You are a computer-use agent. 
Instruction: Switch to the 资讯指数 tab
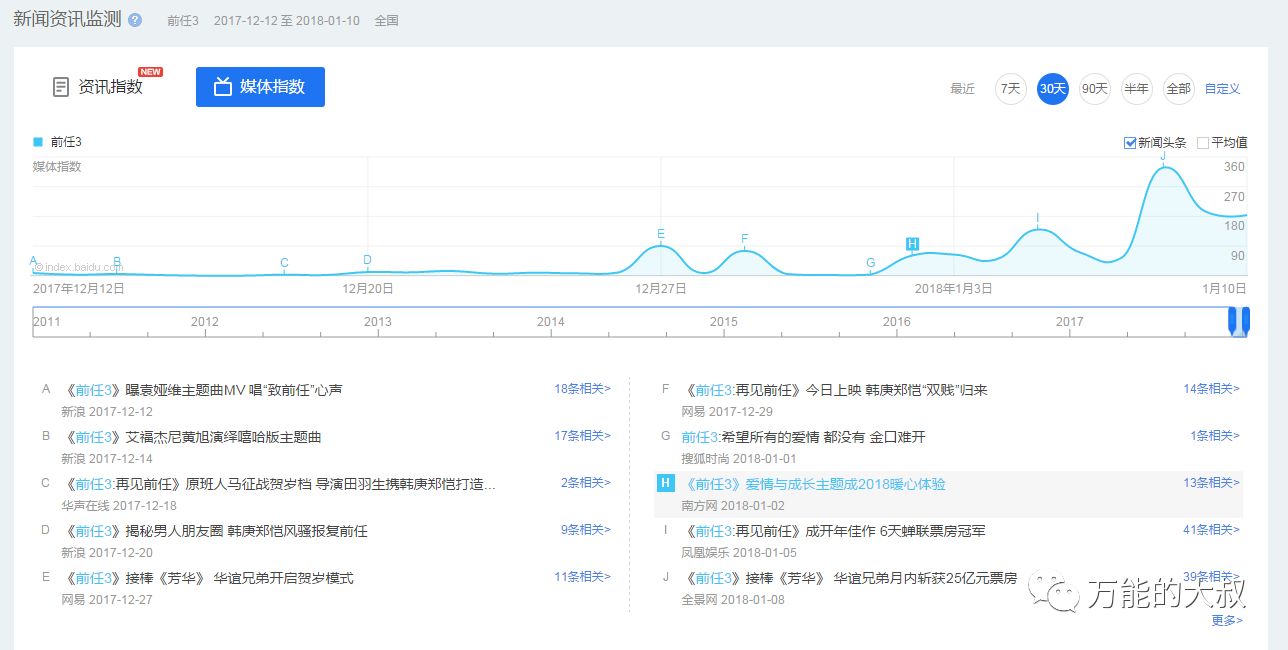[x=98, y=87]
